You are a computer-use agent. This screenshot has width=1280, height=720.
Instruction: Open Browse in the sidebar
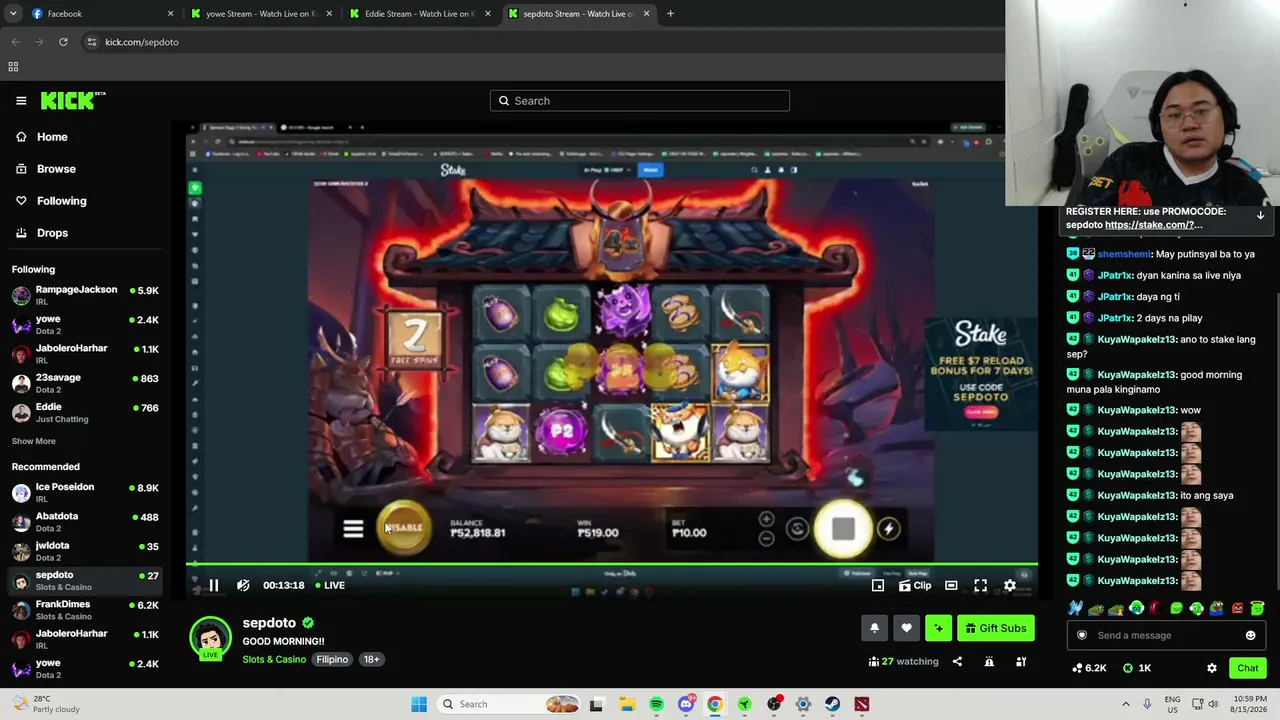(56, 169)
